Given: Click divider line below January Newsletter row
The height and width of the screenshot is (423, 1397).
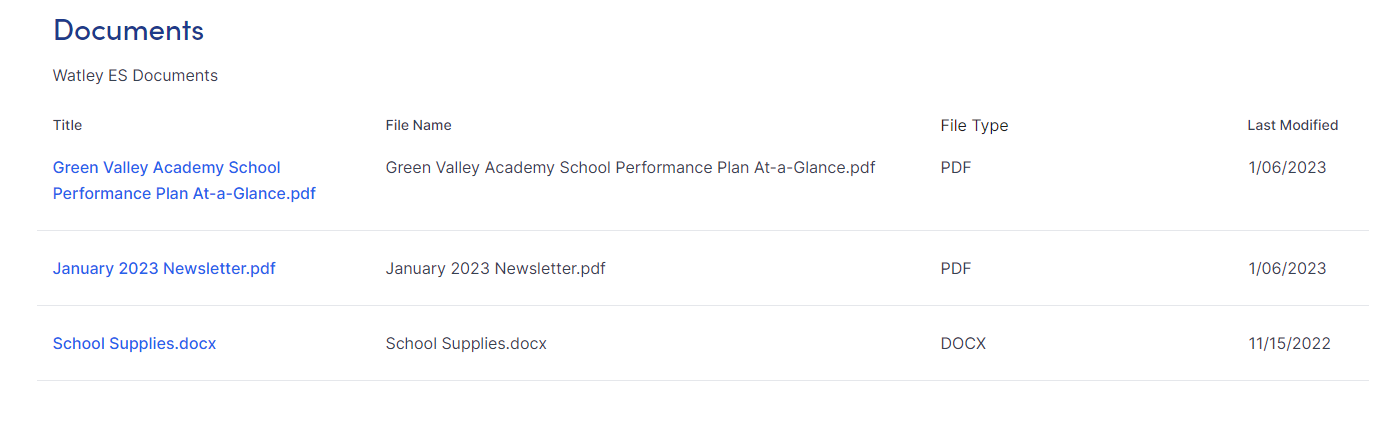Looking at the screenshot, I should (x=702, y=305).
